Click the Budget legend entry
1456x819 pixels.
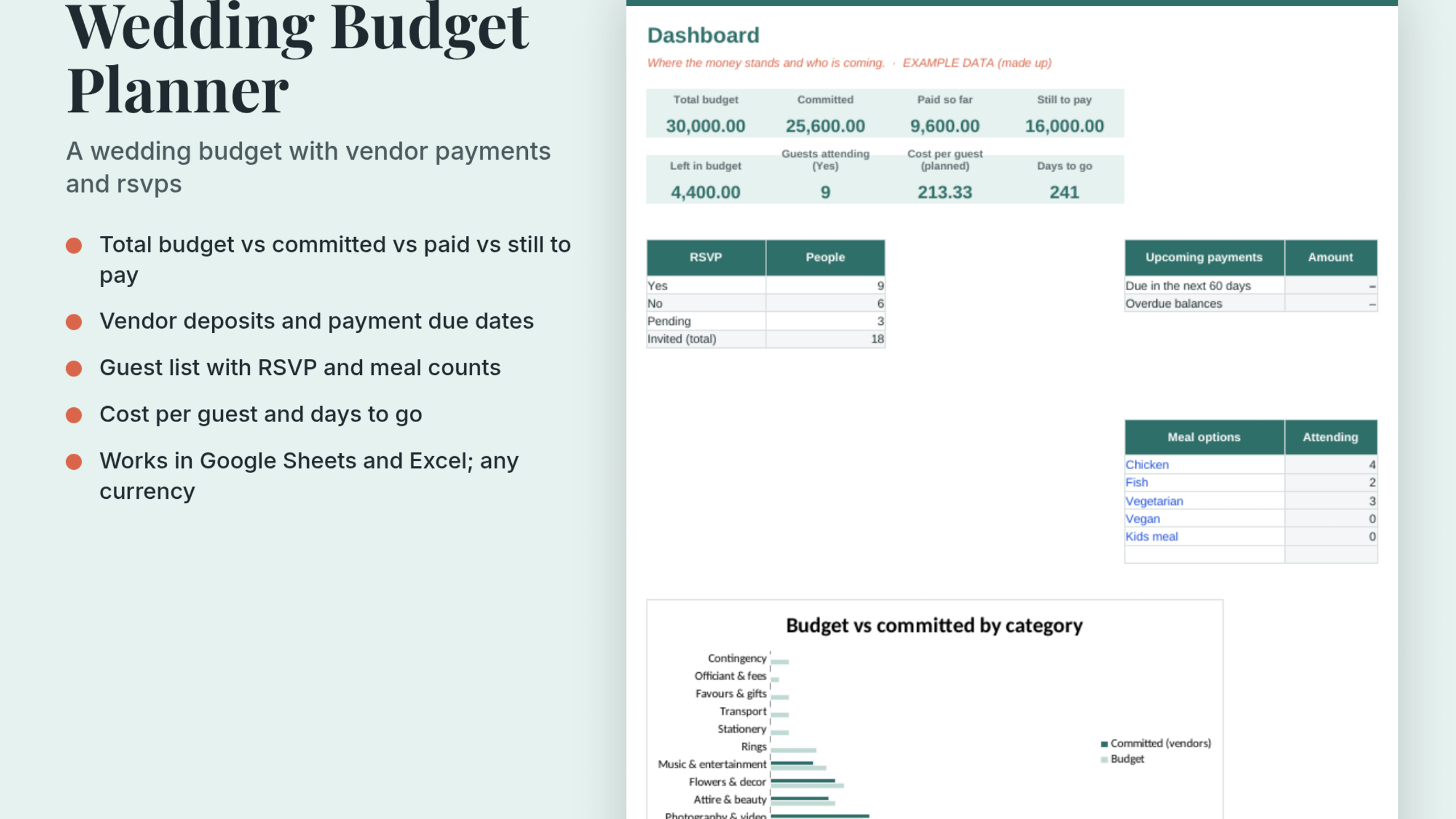1122,759
